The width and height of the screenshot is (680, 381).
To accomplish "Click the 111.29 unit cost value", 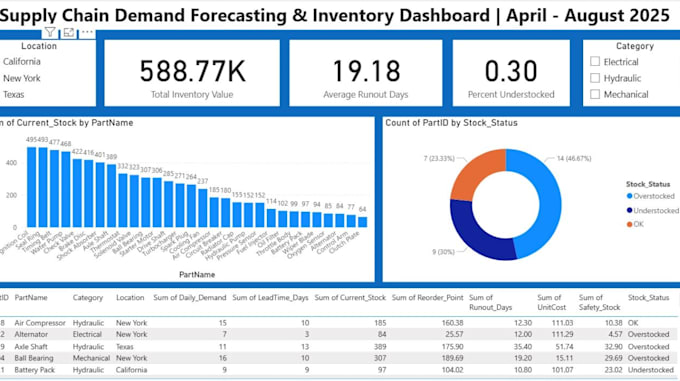I will coord(562,335).
